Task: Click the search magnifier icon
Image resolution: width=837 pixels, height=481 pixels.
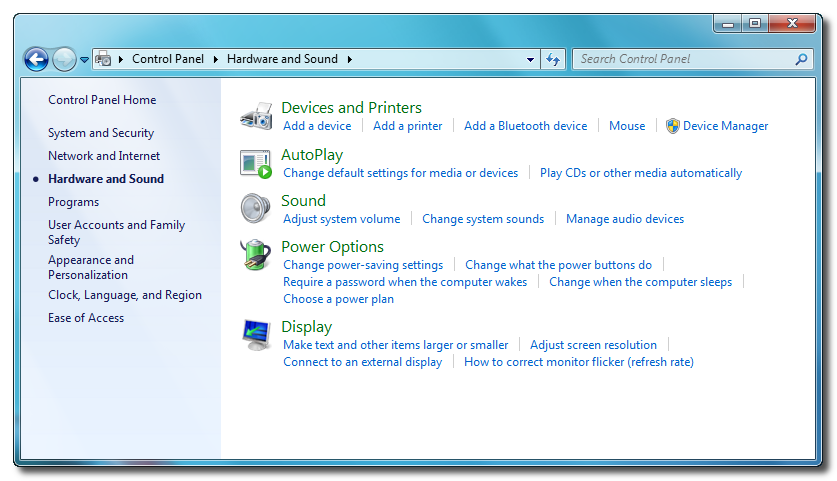Action: [801, 59]
